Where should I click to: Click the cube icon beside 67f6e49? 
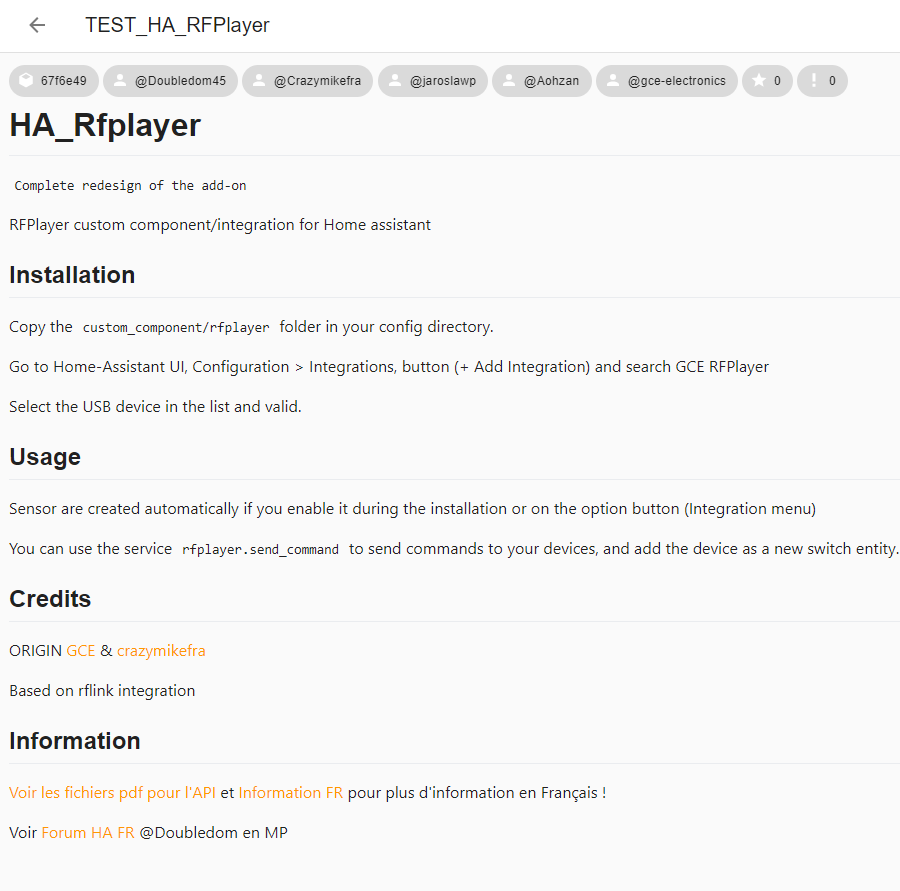pos(26,80)
